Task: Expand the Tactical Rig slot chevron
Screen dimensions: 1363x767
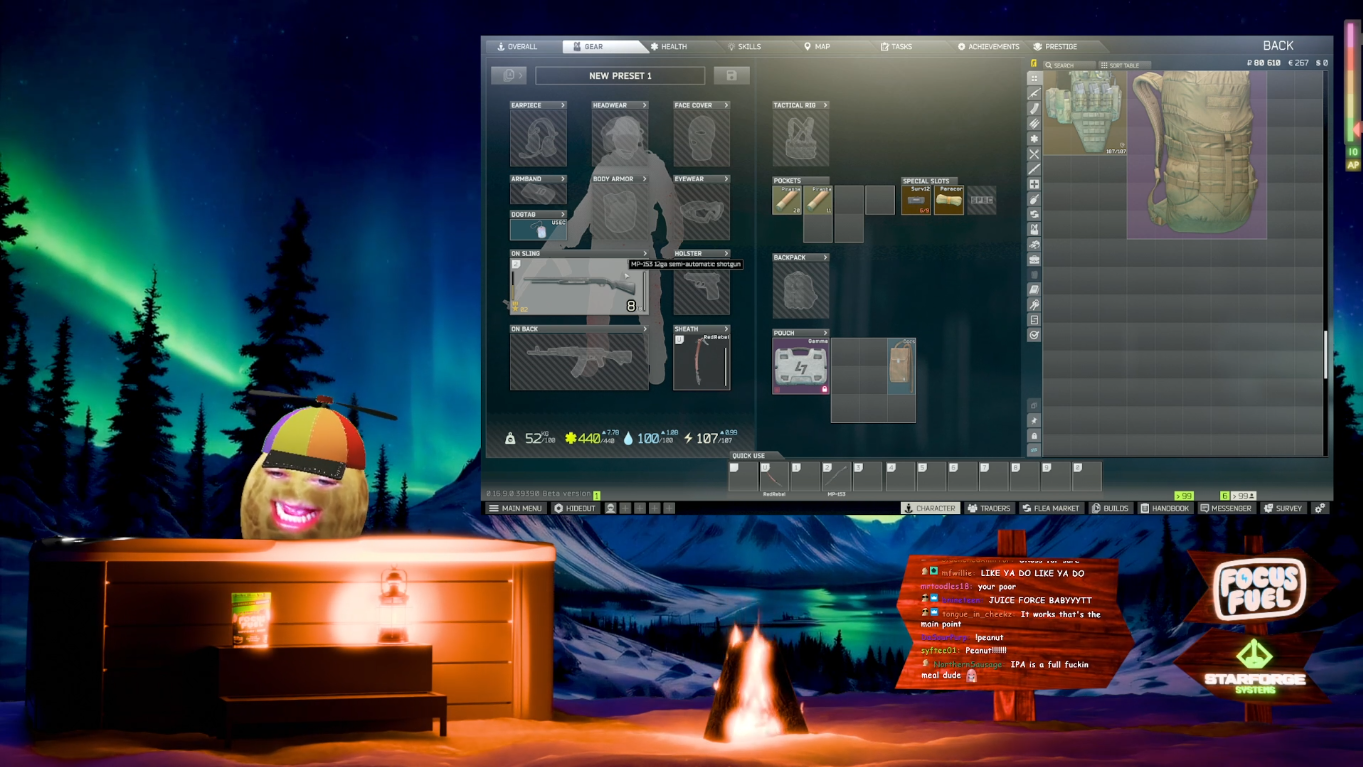Action: pos(825,105)
